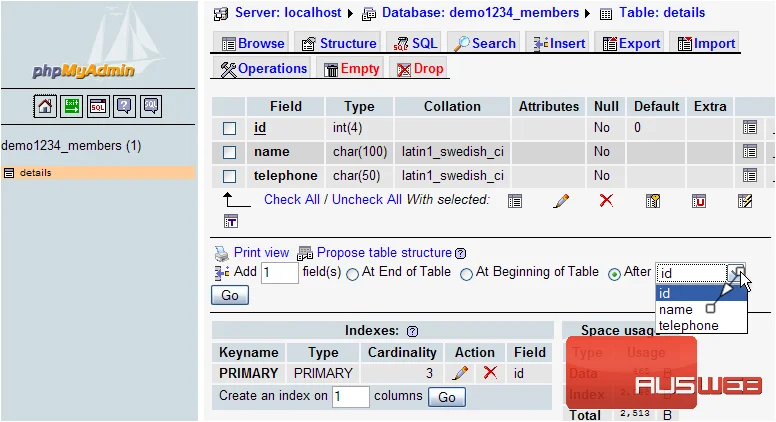Click pencil Change icon for selected fields
Image resolution: width=776 pixels, height=422 pixels.
561,201
